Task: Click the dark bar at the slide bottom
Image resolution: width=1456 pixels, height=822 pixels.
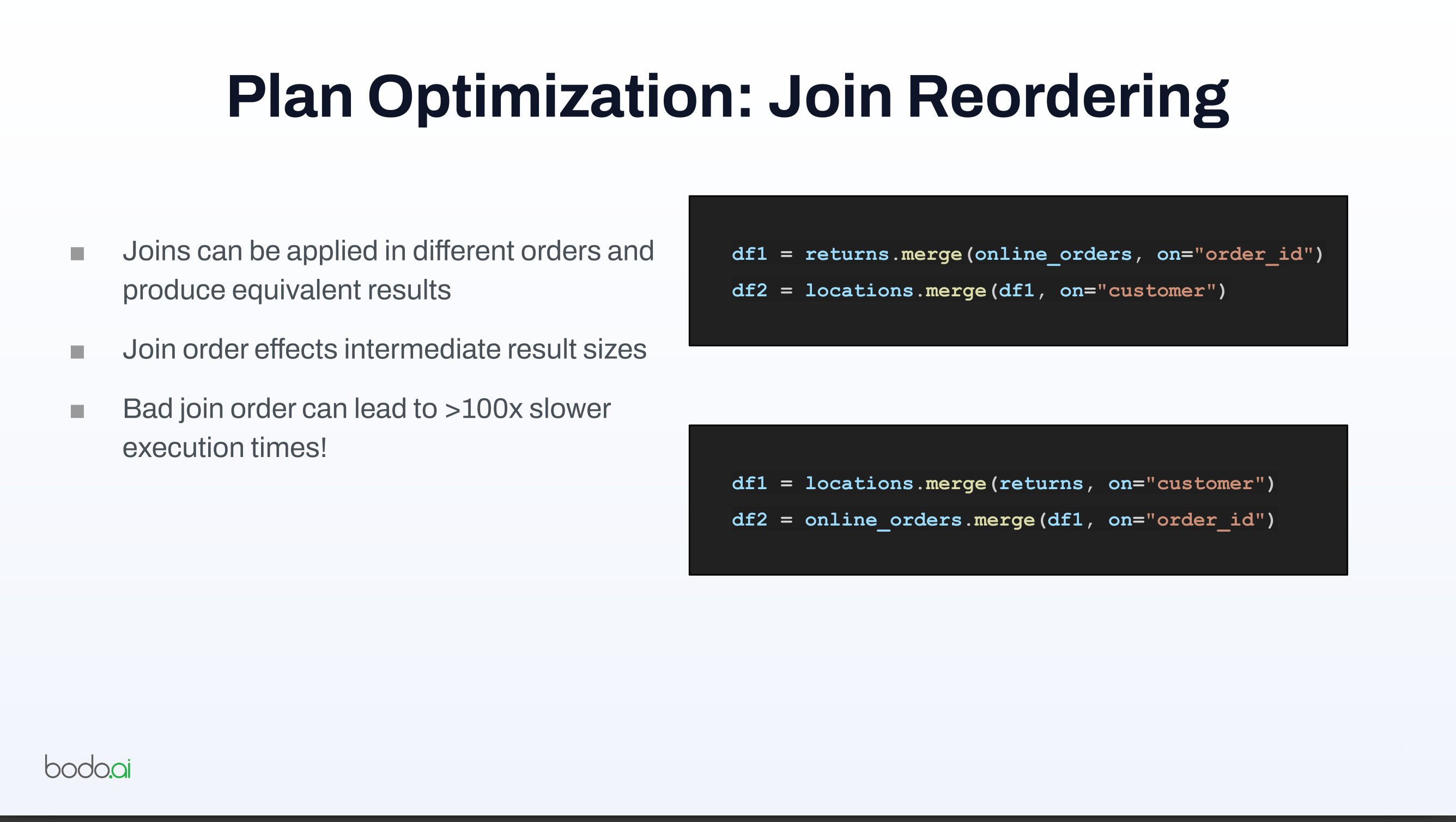Action: click(728, 819)
